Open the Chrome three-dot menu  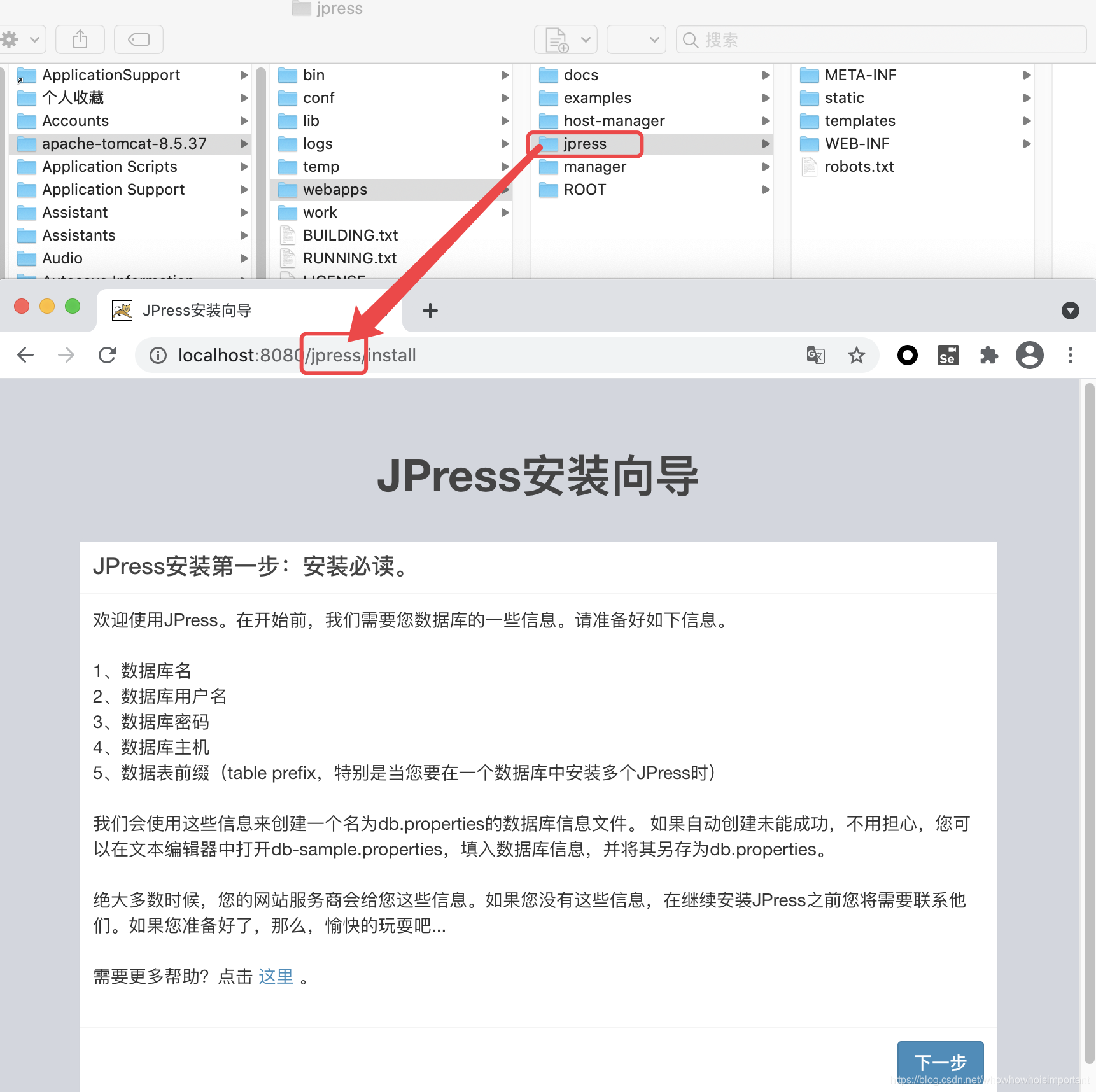tap(1071, 355)
